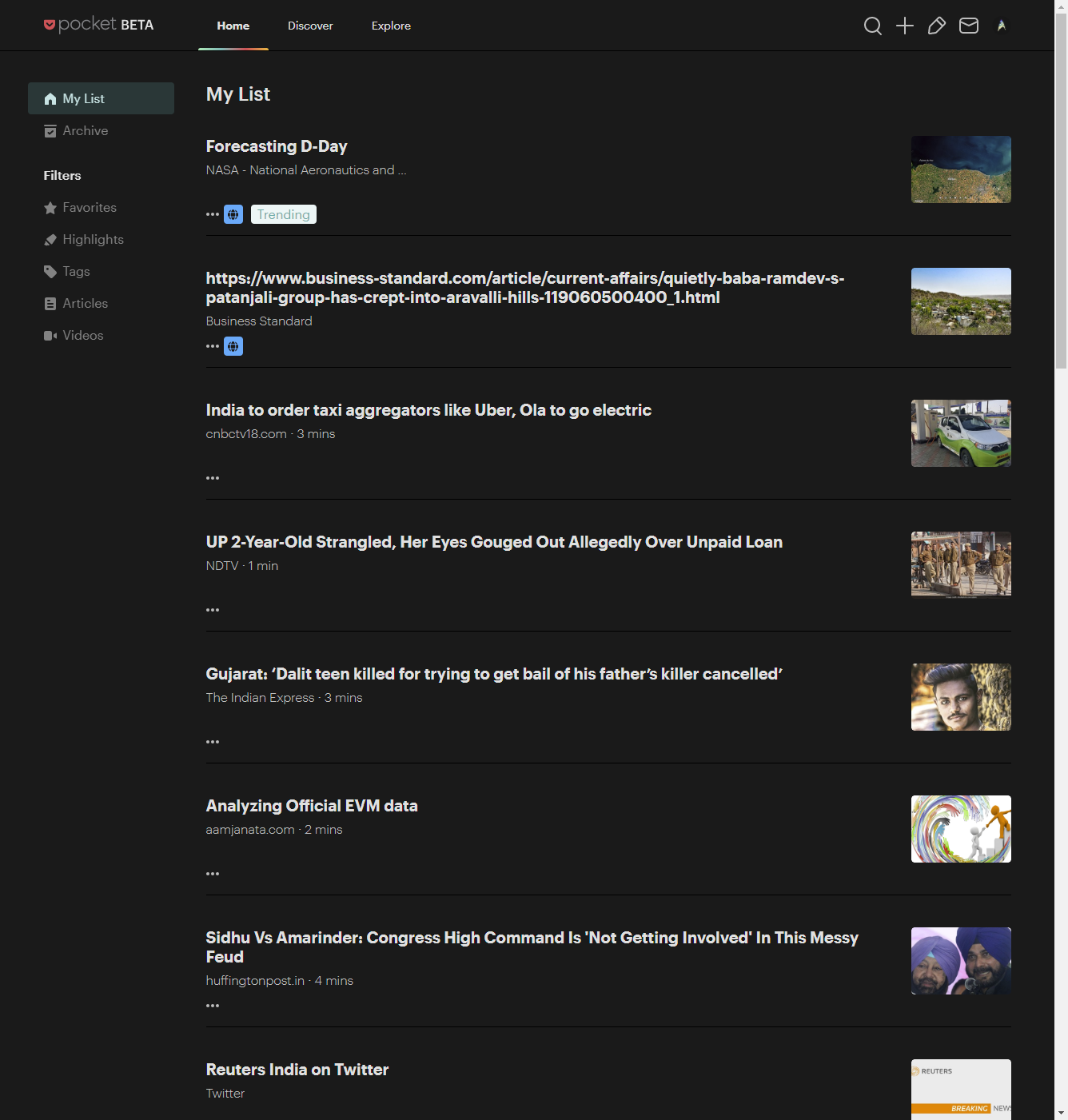The image size is (1068, 1120).
Task: Click the web view globe icon on Forecasting D-Day
Action: 233,214
